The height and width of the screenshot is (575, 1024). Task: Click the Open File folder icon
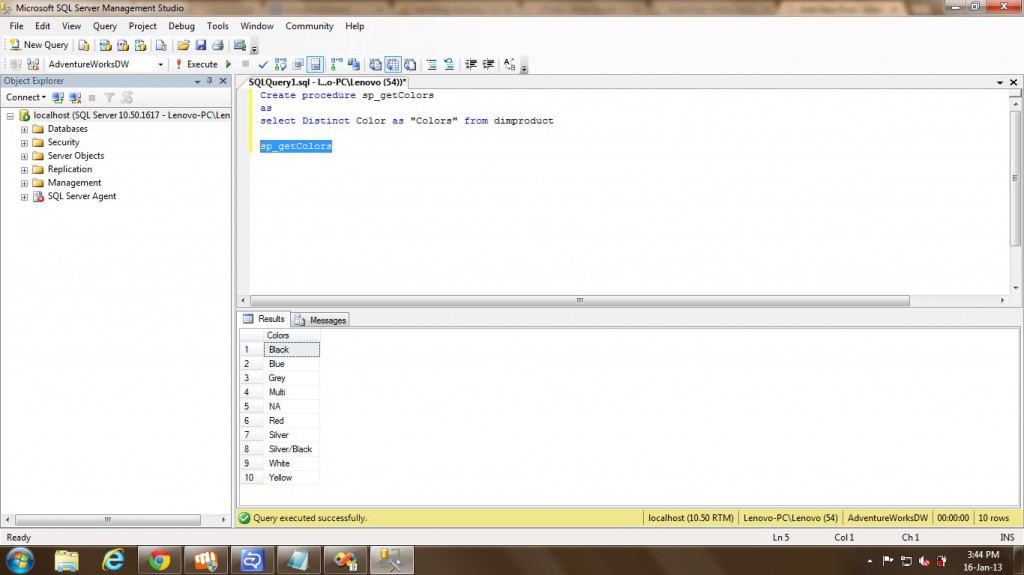click(x=183, y=45)
